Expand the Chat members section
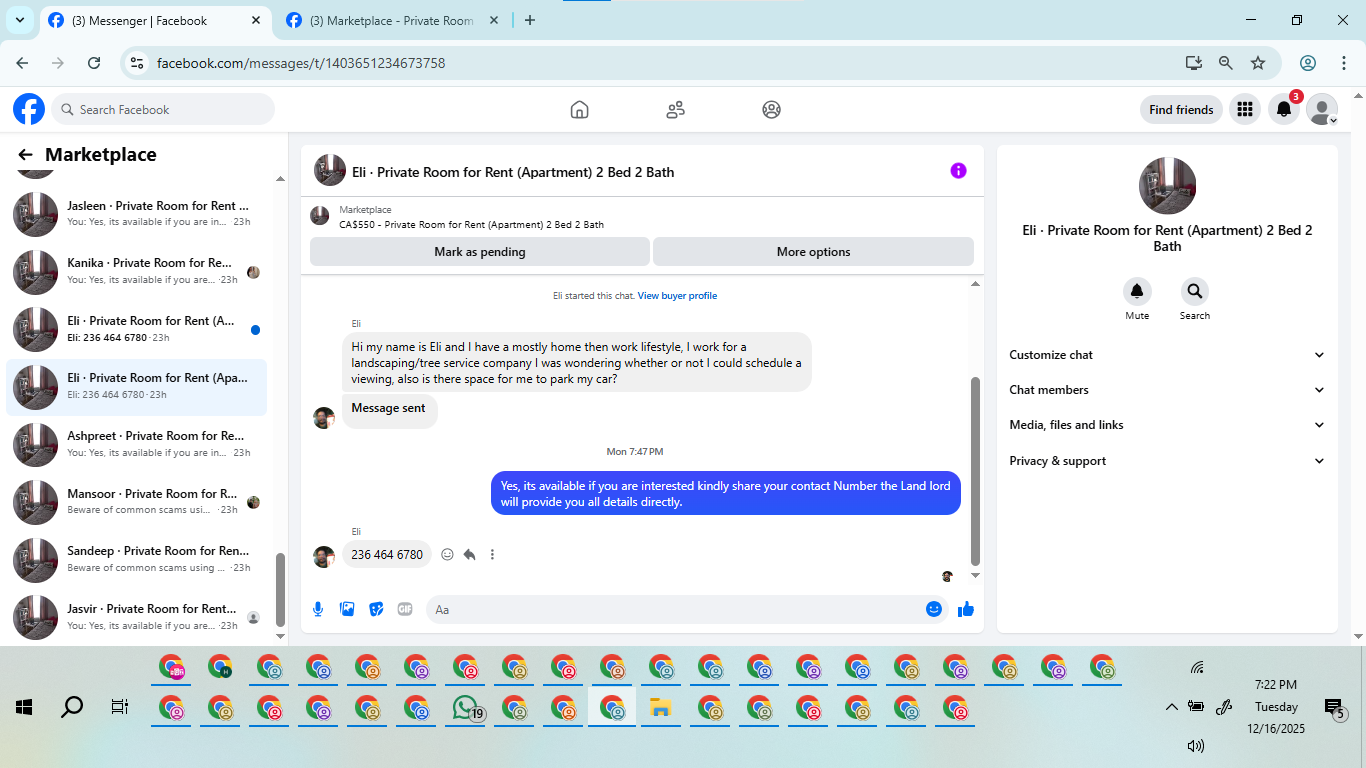 (x=1167, y=390)
